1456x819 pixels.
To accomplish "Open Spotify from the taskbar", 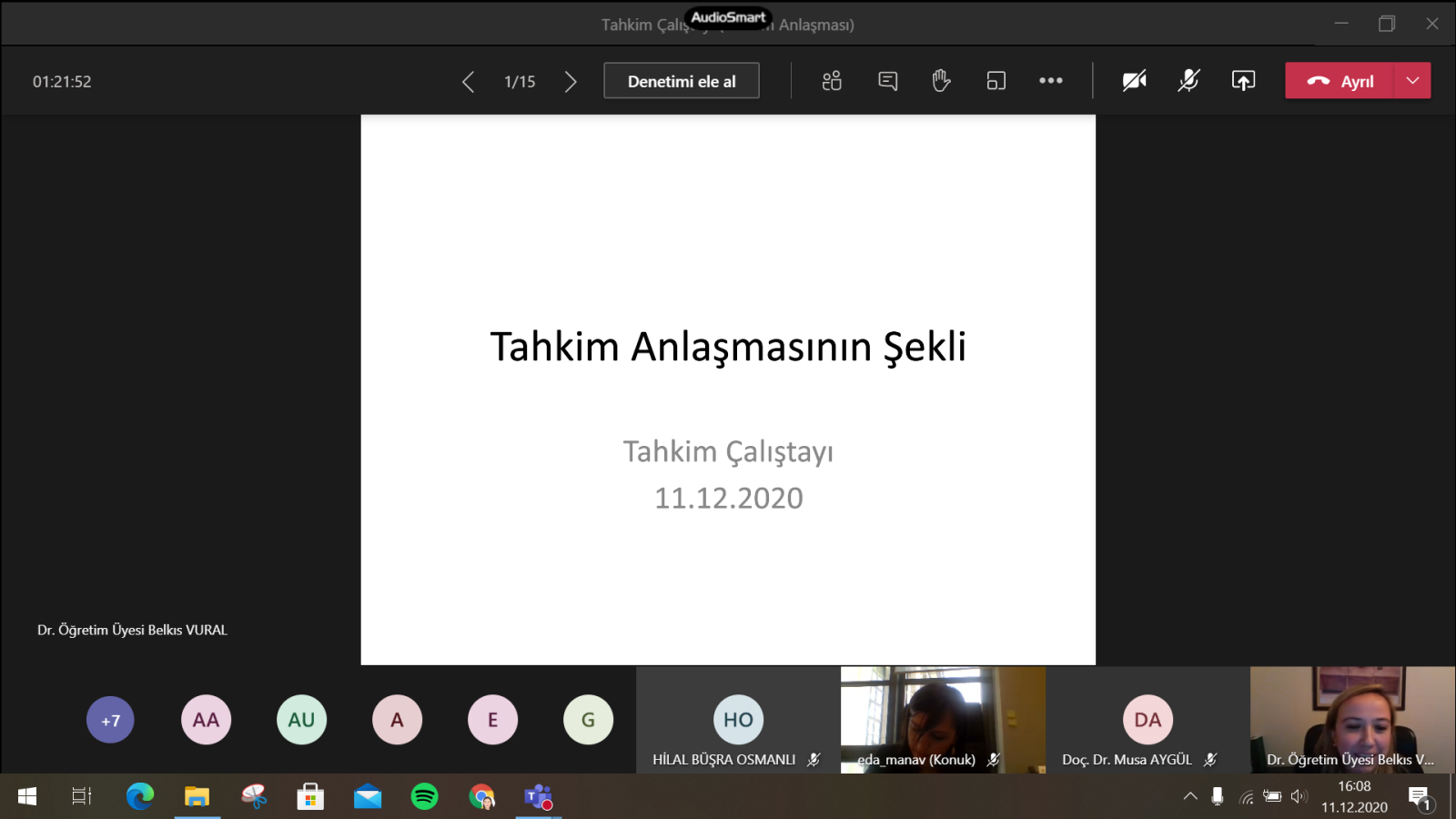I will coord(425,797).
